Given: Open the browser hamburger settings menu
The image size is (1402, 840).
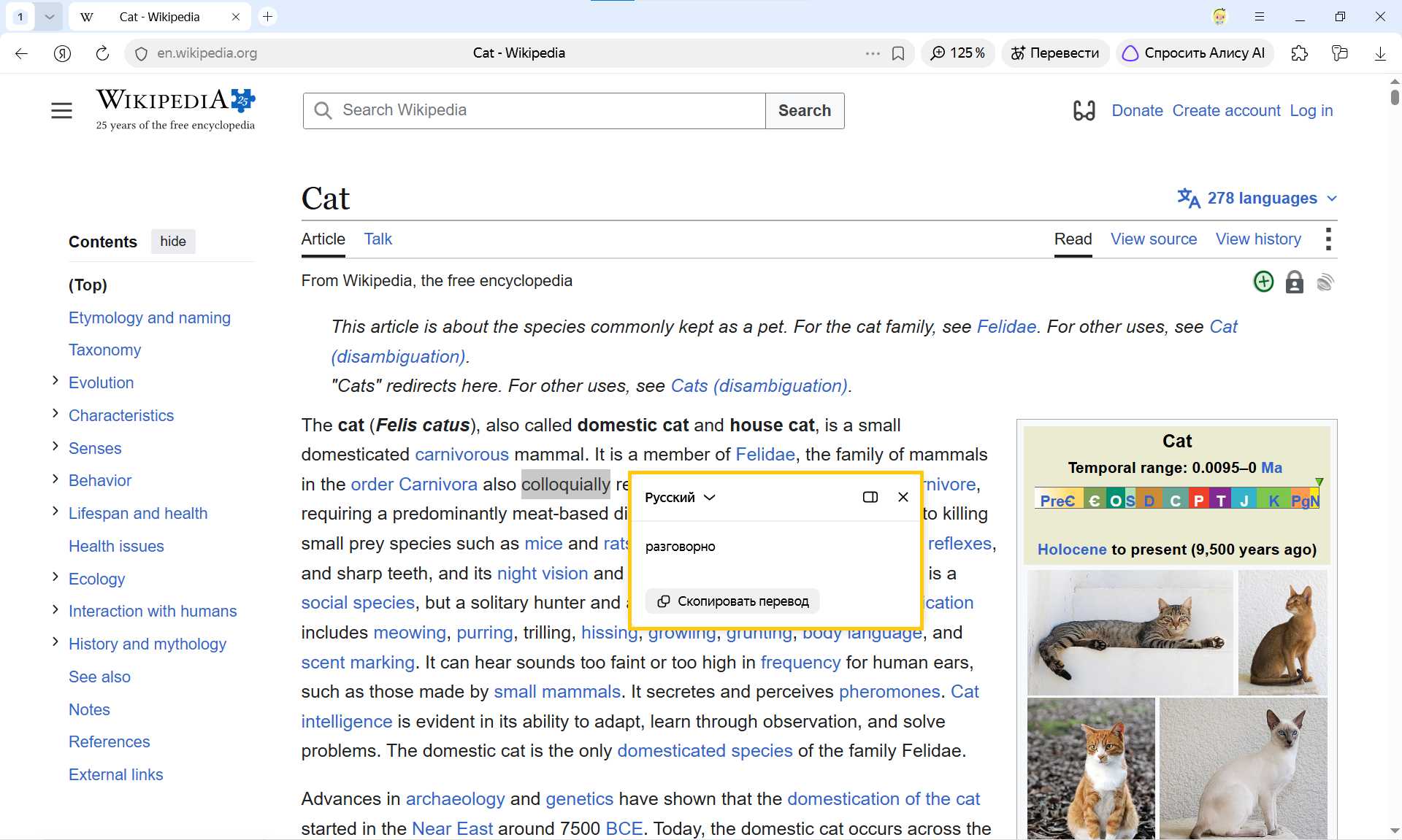Looking at the screenshot, I should coord(1260,16).
